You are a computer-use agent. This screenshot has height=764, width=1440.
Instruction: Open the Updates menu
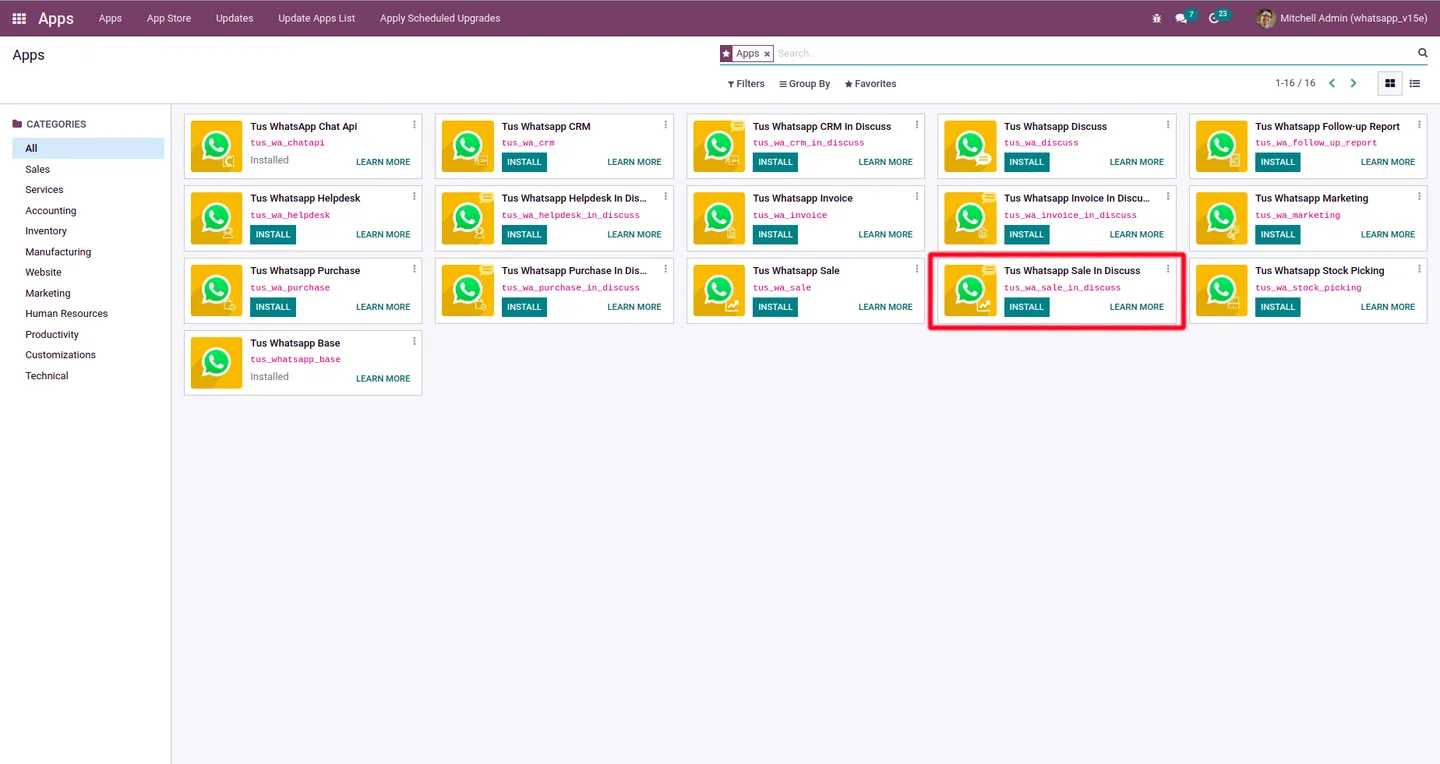pos(235,18)
